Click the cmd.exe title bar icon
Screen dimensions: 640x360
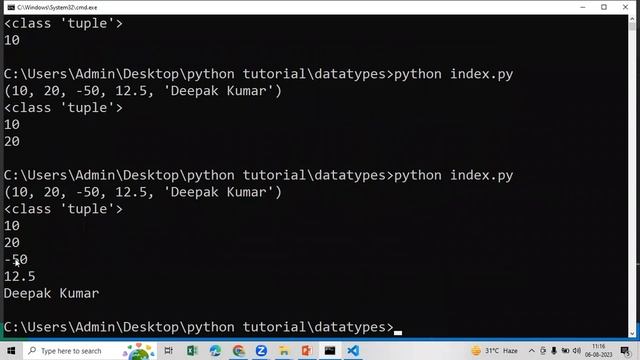click(11, 7)
